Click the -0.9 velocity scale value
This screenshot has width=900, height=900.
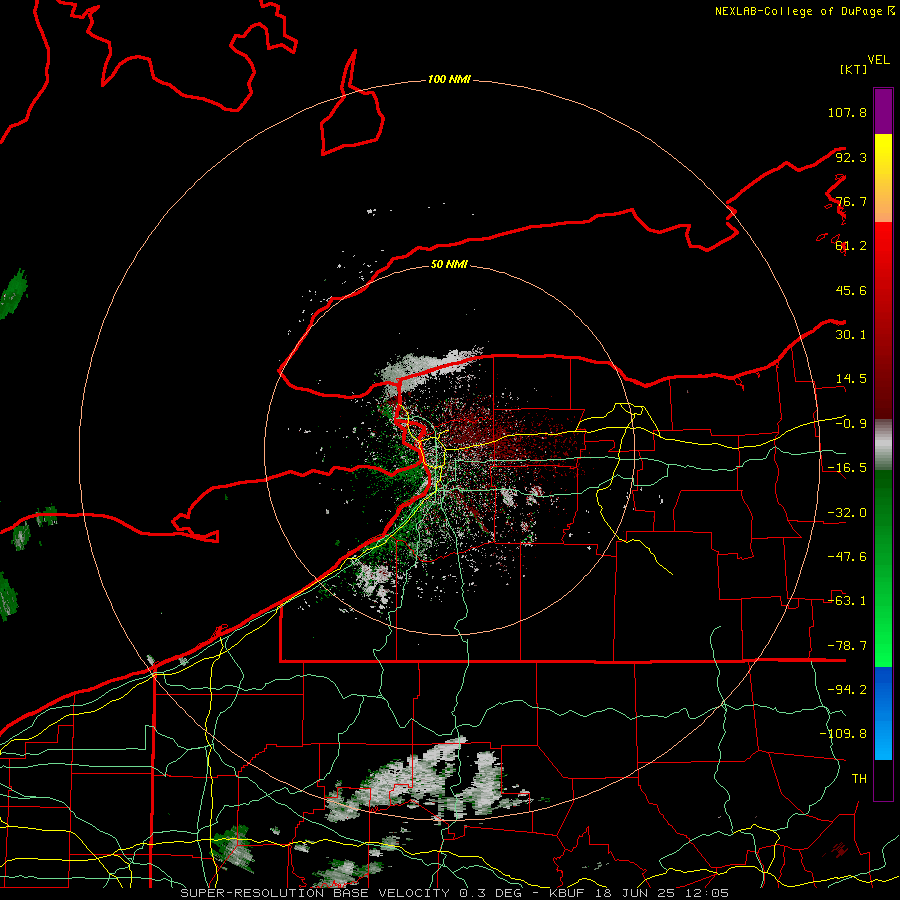click(x=851, y=424)
